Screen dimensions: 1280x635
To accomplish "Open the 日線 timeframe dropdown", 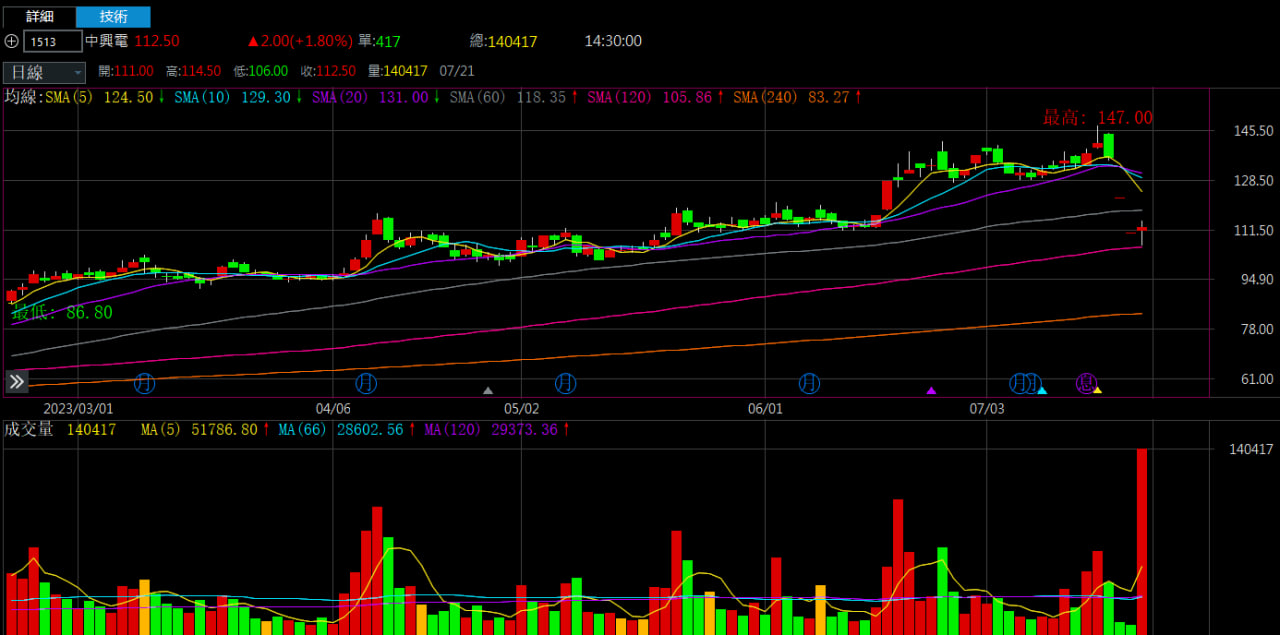I will point(45,72).
